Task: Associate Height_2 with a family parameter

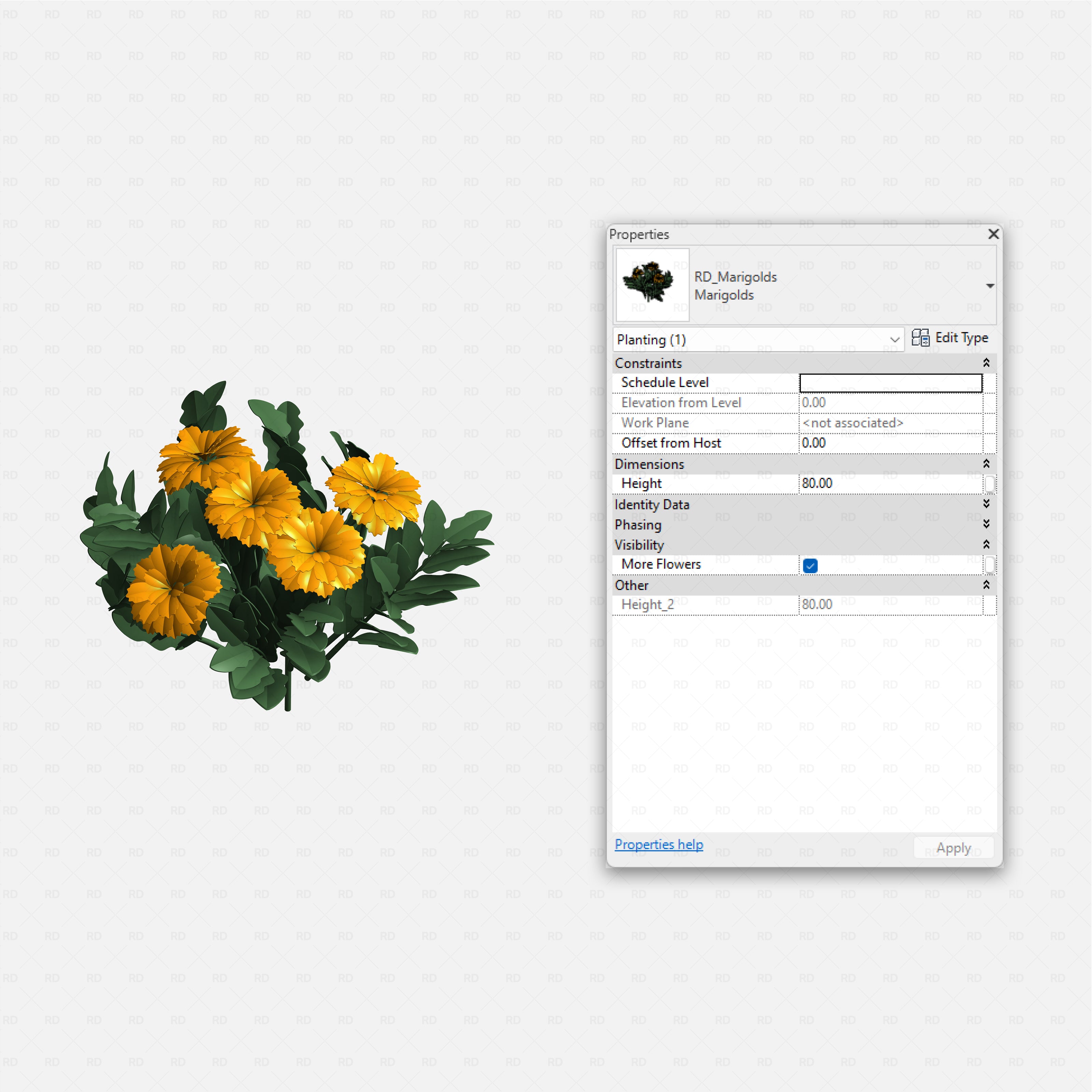Action: click(990, 604)
